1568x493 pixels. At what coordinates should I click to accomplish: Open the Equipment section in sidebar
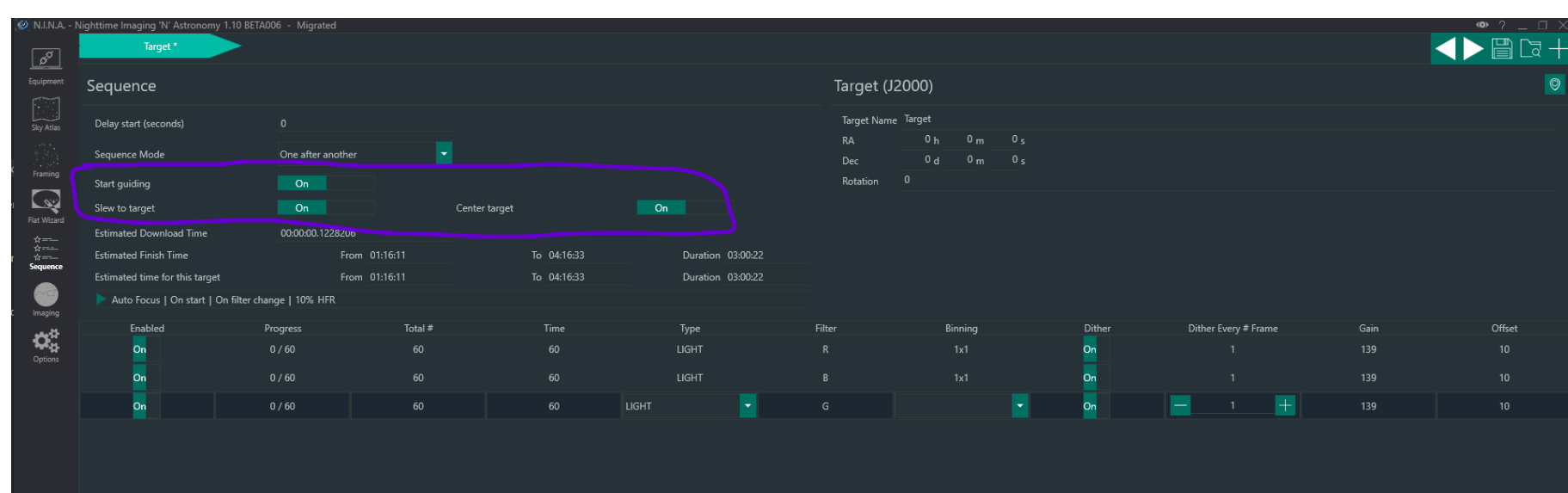click(46, 65)
